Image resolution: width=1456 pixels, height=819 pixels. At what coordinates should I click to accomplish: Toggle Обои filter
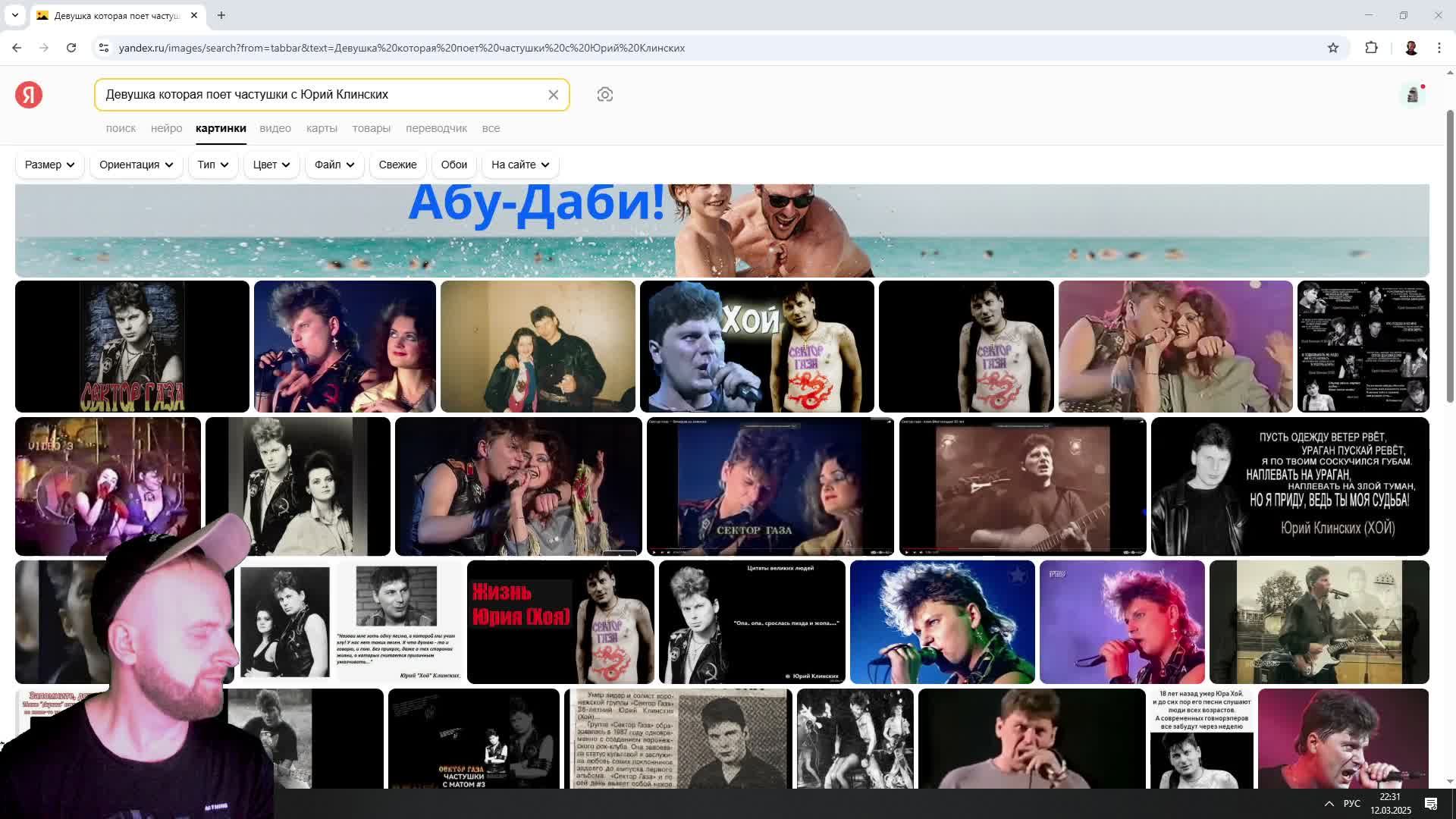454,165
